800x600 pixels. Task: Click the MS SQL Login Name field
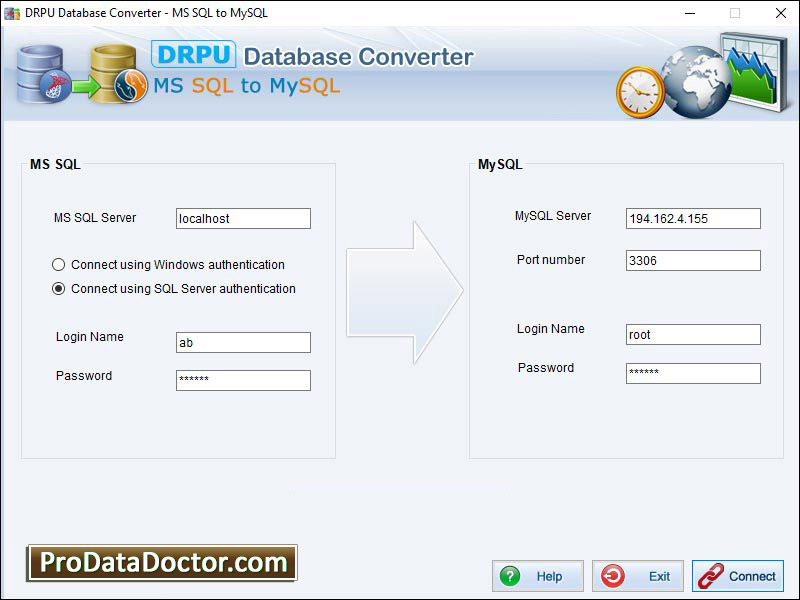(x=243, y=342)
